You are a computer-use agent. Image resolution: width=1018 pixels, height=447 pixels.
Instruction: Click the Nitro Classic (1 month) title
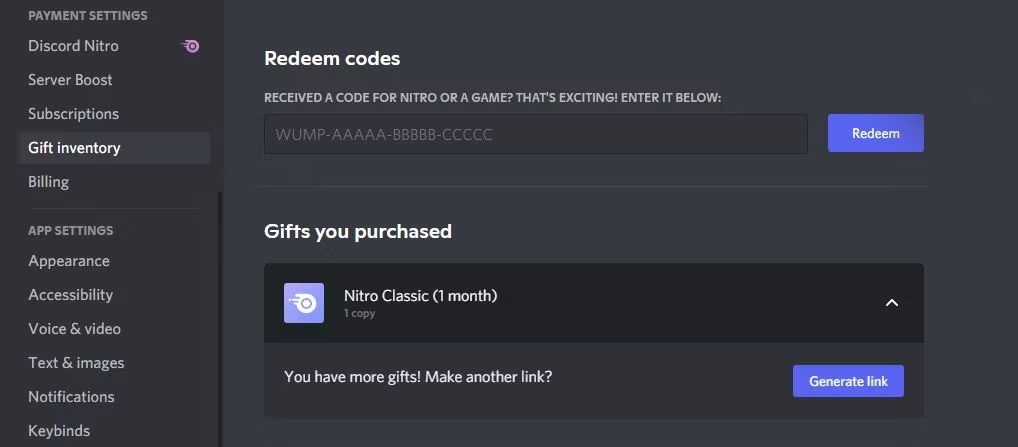click(420, 296)
